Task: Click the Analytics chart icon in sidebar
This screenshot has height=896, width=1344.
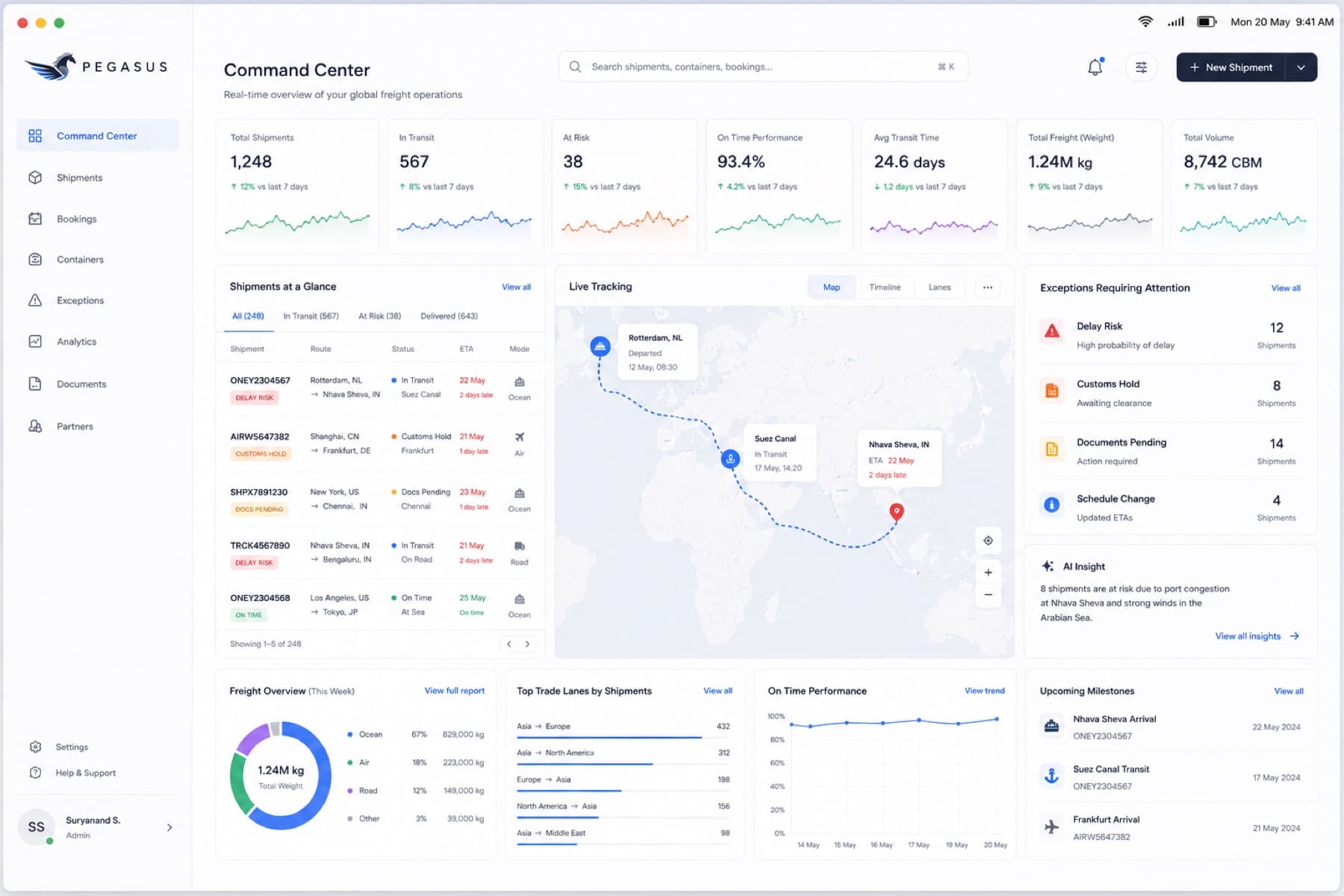Action: point(35,341)
